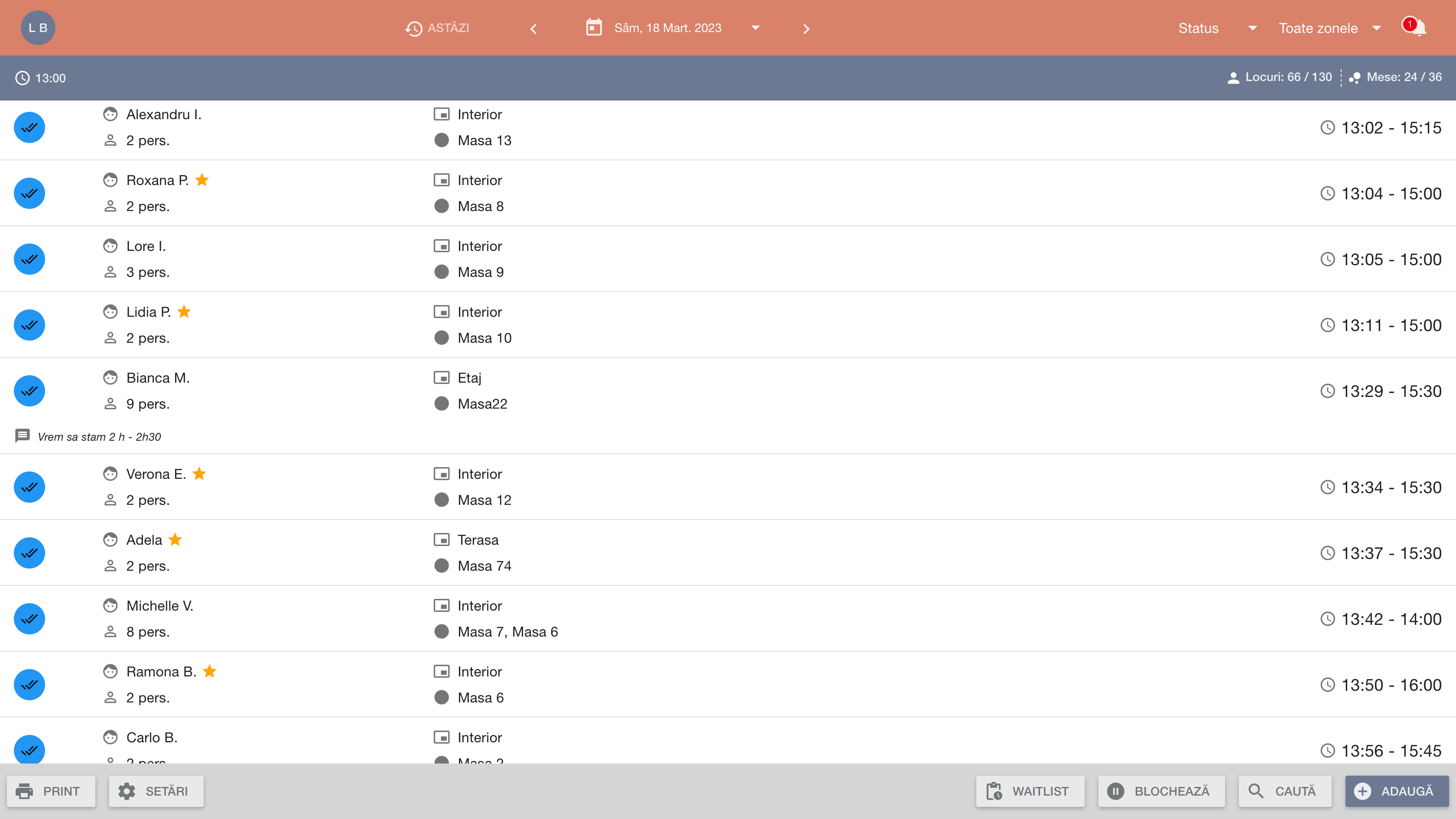Go to the previous day arrow

click(533, 28)
